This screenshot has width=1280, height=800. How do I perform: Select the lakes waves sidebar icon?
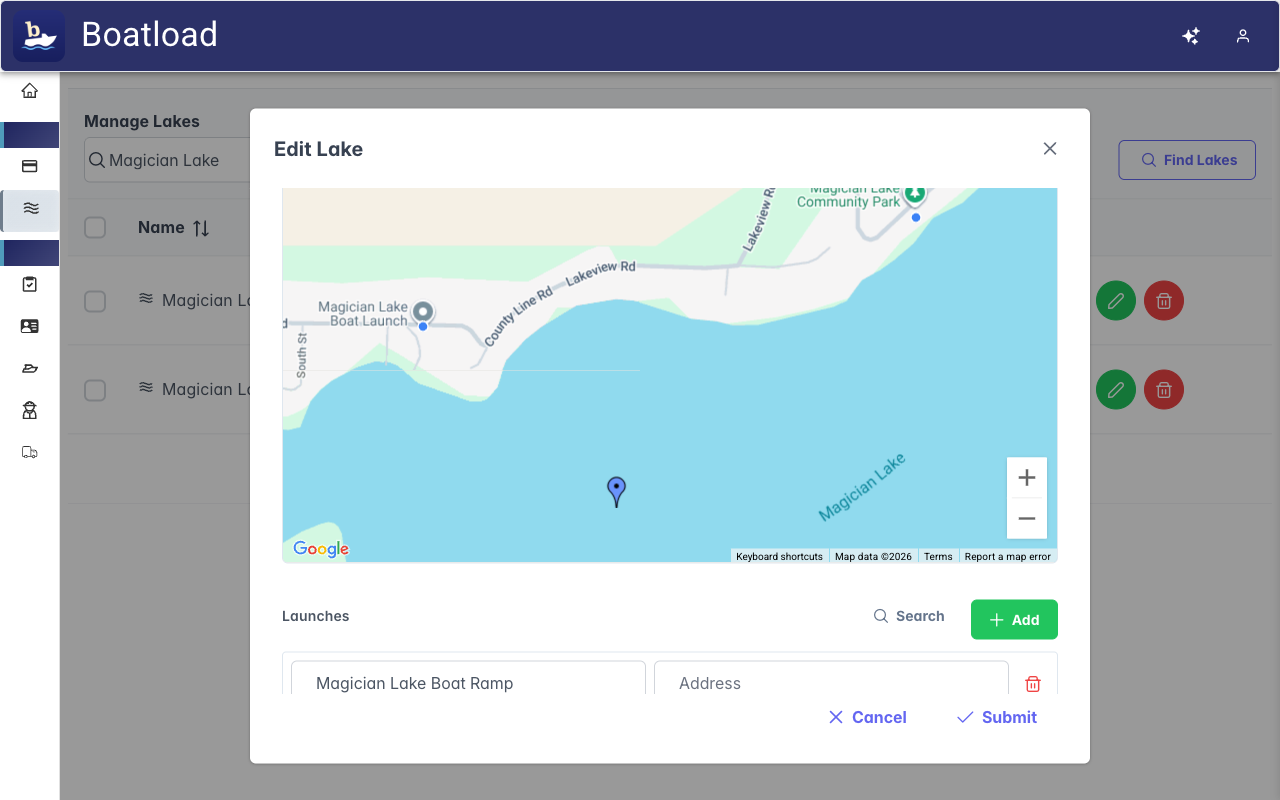pyautogui.click(x=31, y=208)
